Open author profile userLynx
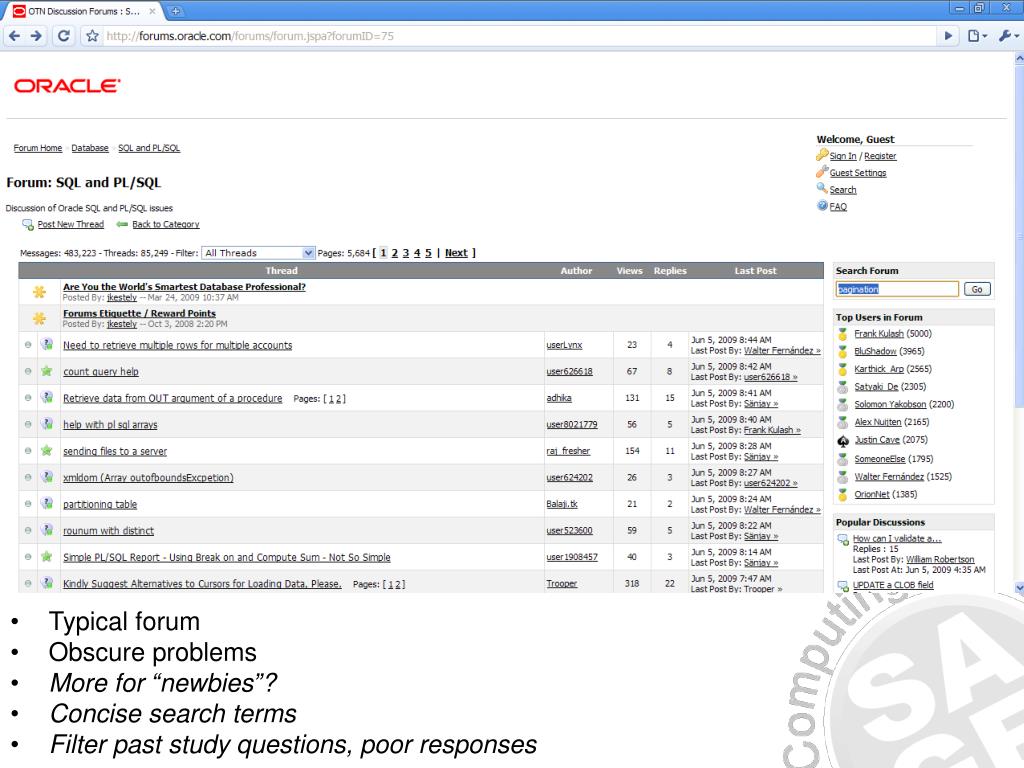Viewport: 1024px width, 768px height. click(564, 345)
